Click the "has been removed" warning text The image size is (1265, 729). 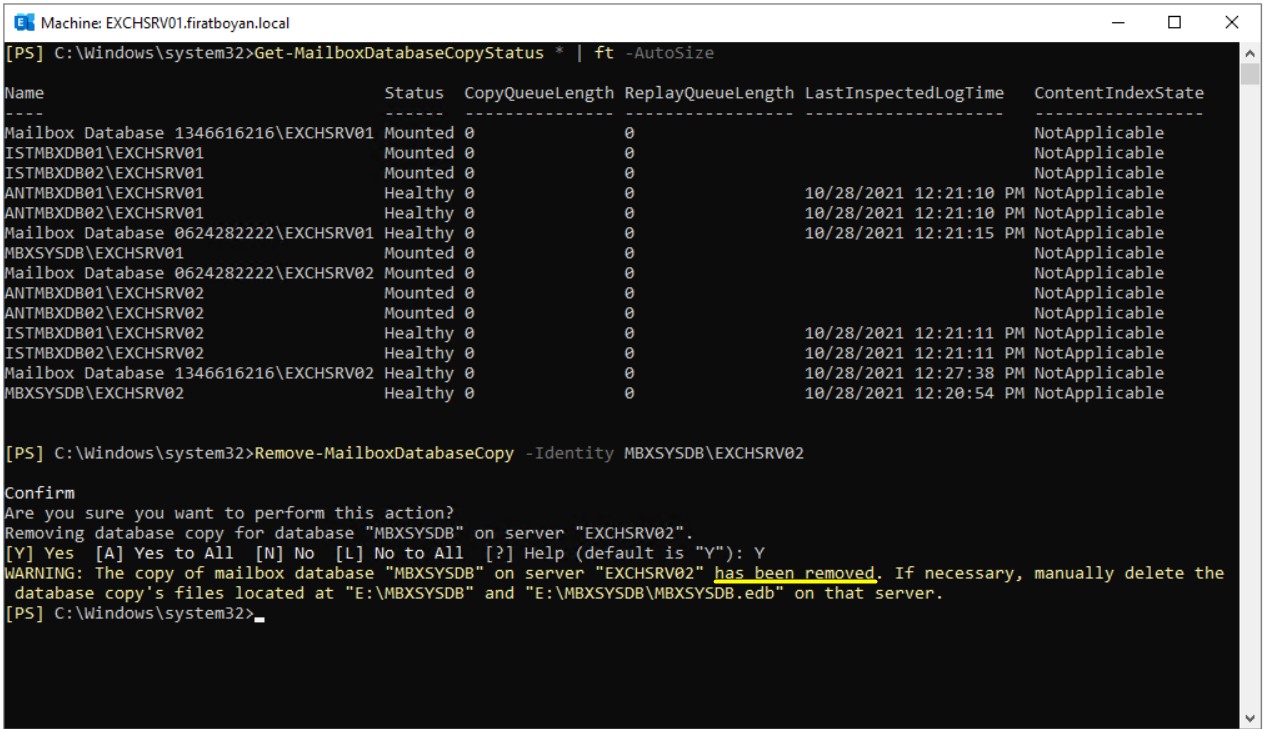(x=794, y=574)
